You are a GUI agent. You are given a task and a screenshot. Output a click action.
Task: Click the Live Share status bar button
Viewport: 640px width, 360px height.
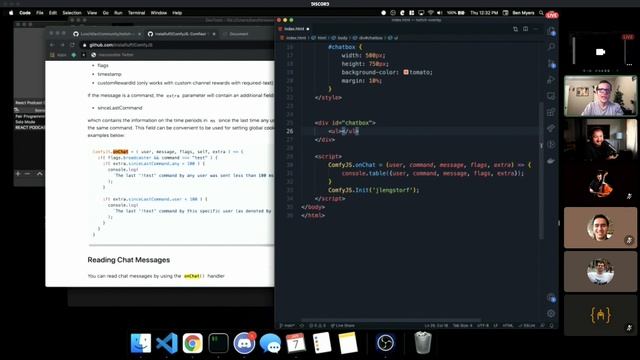(343, 326)
